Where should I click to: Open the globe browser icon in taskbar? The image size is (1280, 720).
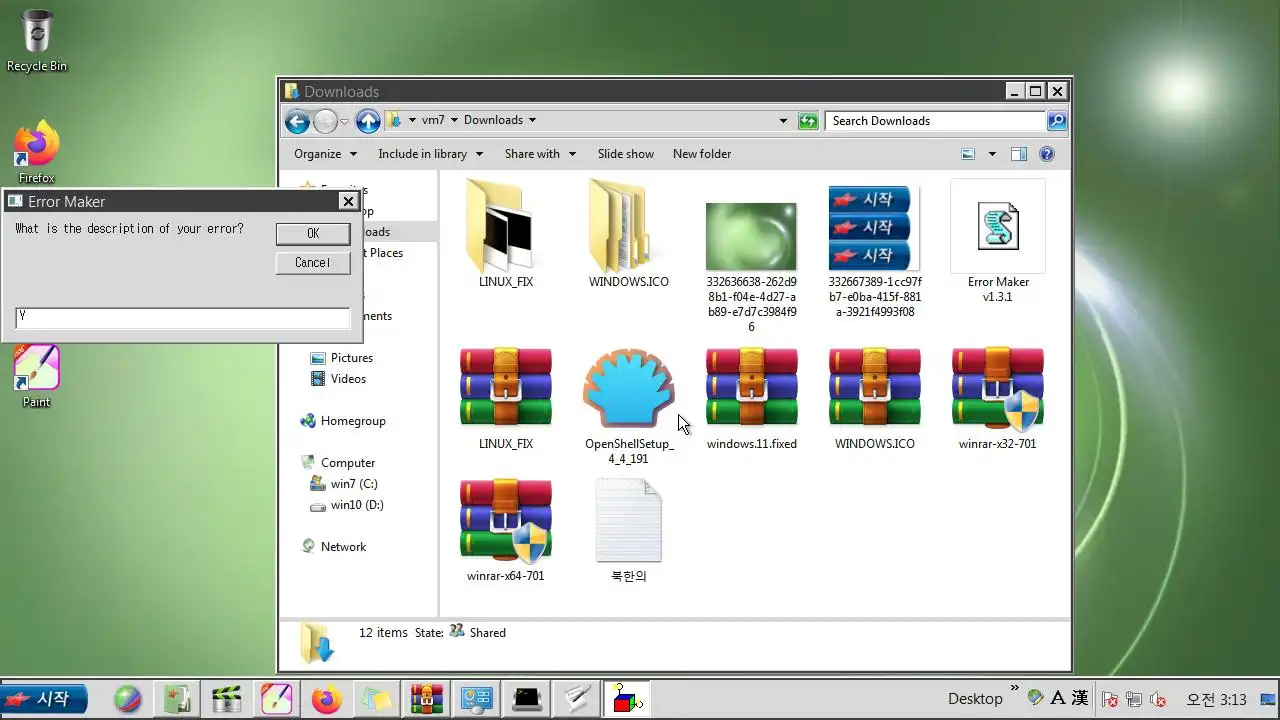click(x=128, y=699)
